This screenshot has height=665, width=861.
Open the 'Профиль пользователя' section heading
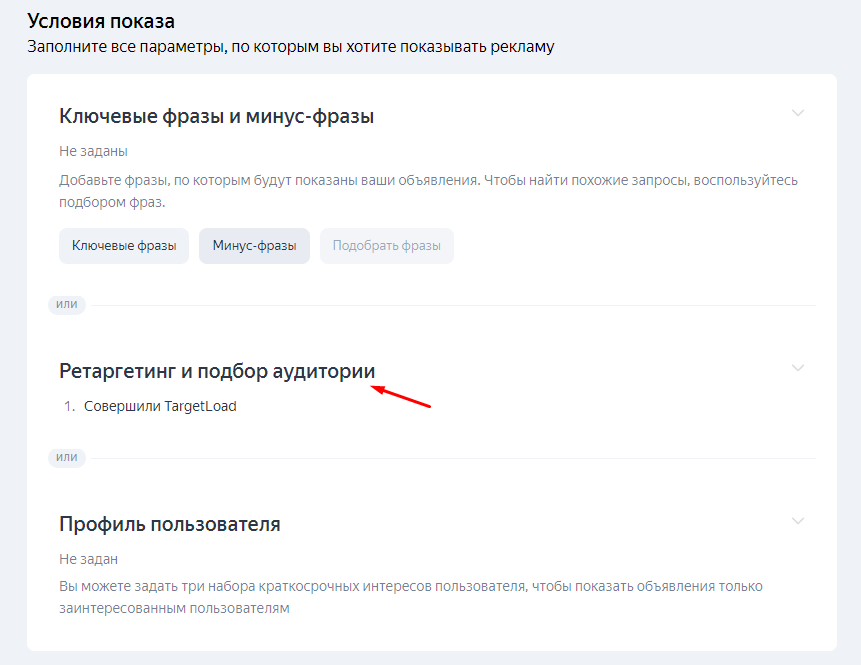pos(169,524)
